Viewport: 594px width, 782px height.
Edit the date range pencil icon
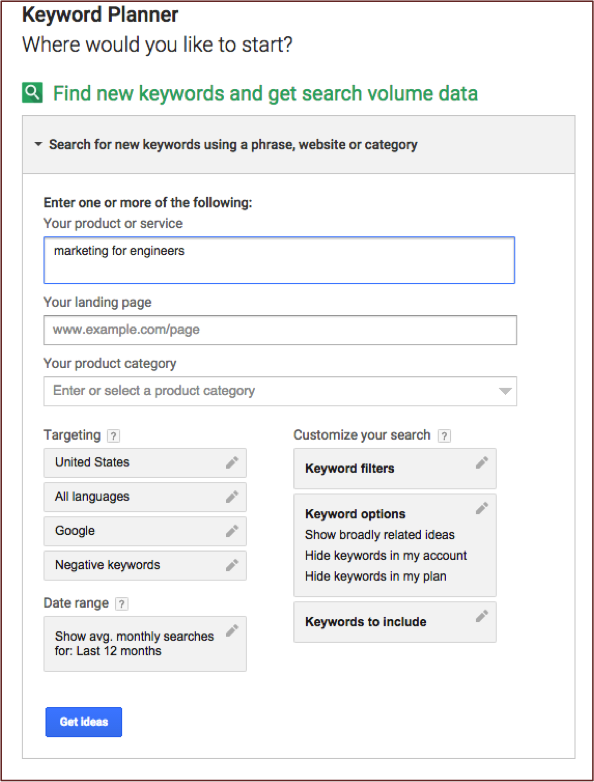pos(232,631)
